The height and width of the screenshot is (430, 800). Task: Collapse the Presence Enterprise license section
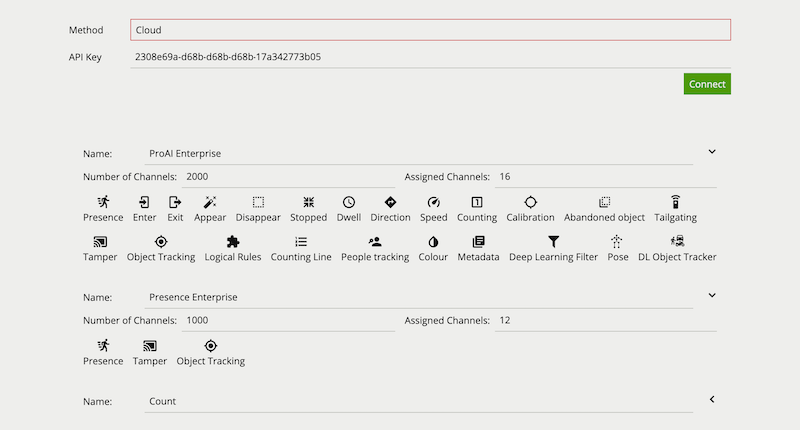pos(712,295)
